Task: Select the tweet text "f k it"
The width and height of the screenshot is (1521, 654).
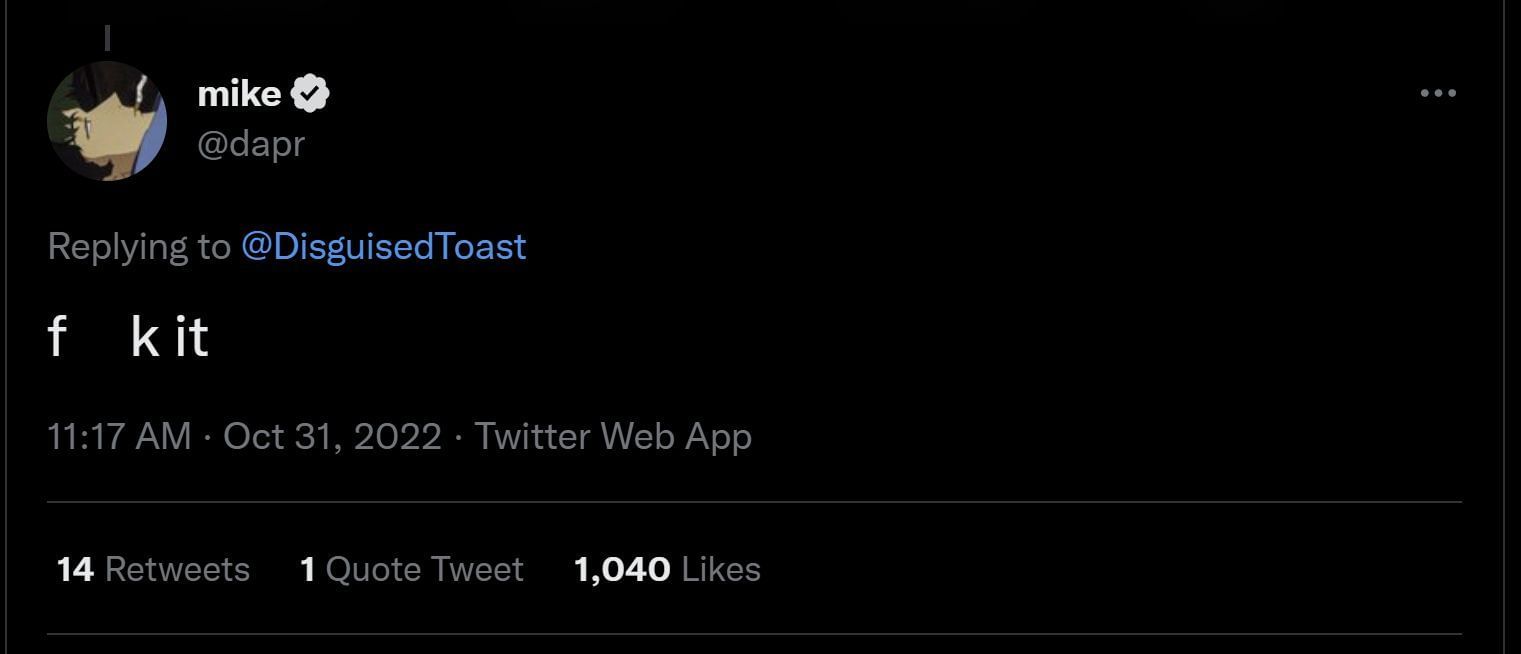Action: 127,337
